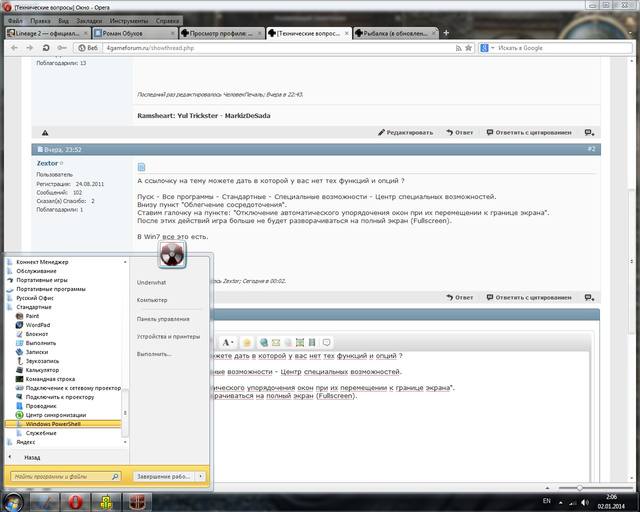This screenshot has height=512, width=640.
Task: Click the user avatar picture in Start menu
Action: coord(172,254)
